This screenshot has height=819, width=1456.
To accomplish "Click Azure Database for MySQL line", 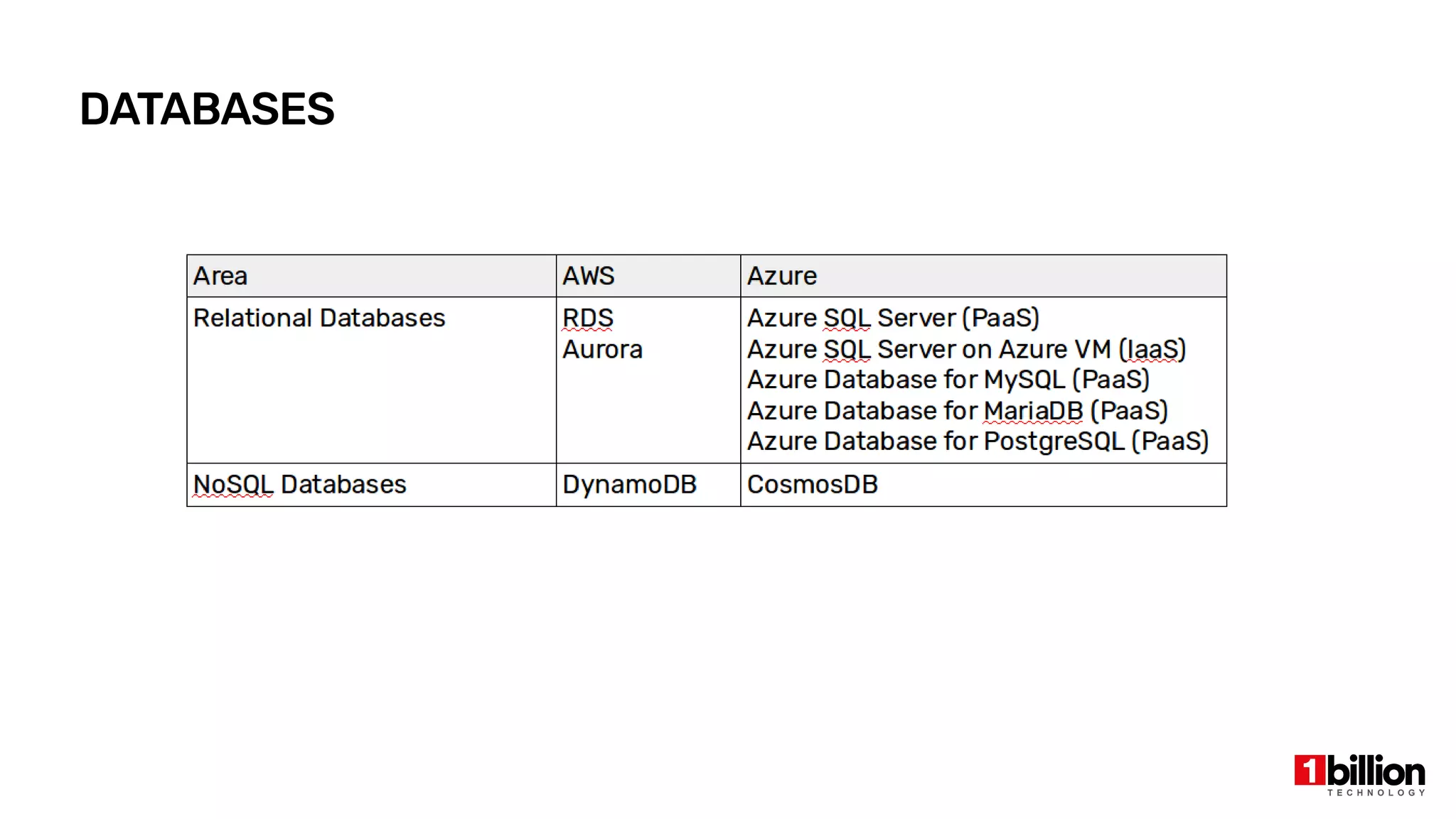I will [x=948, y=380].
